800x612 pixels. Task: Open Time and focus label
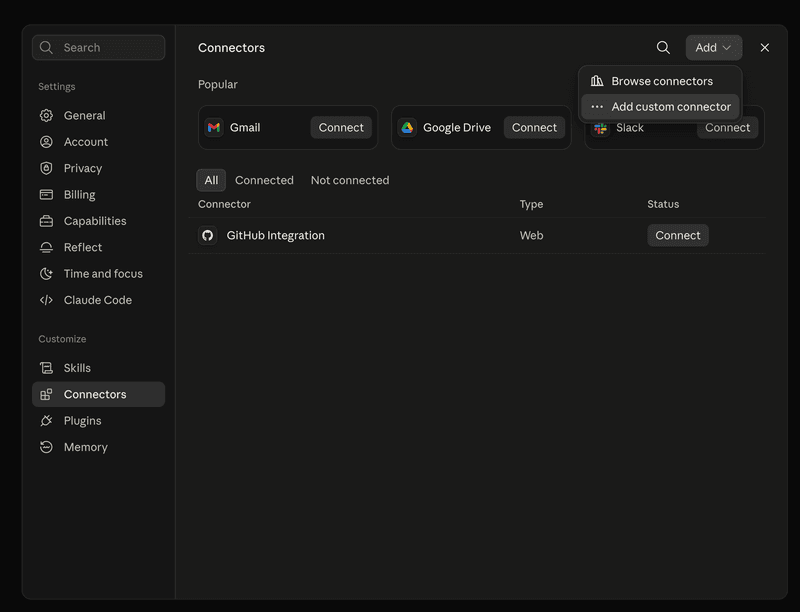(103, 274)
